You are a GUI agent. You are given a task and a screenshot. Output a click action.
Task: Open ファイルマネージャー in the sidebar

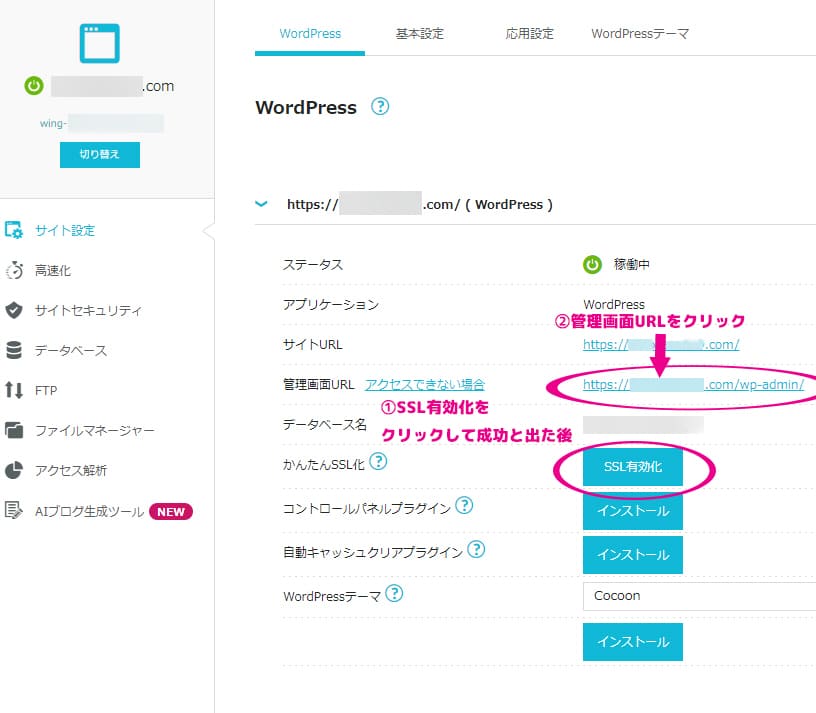[95, 430]
